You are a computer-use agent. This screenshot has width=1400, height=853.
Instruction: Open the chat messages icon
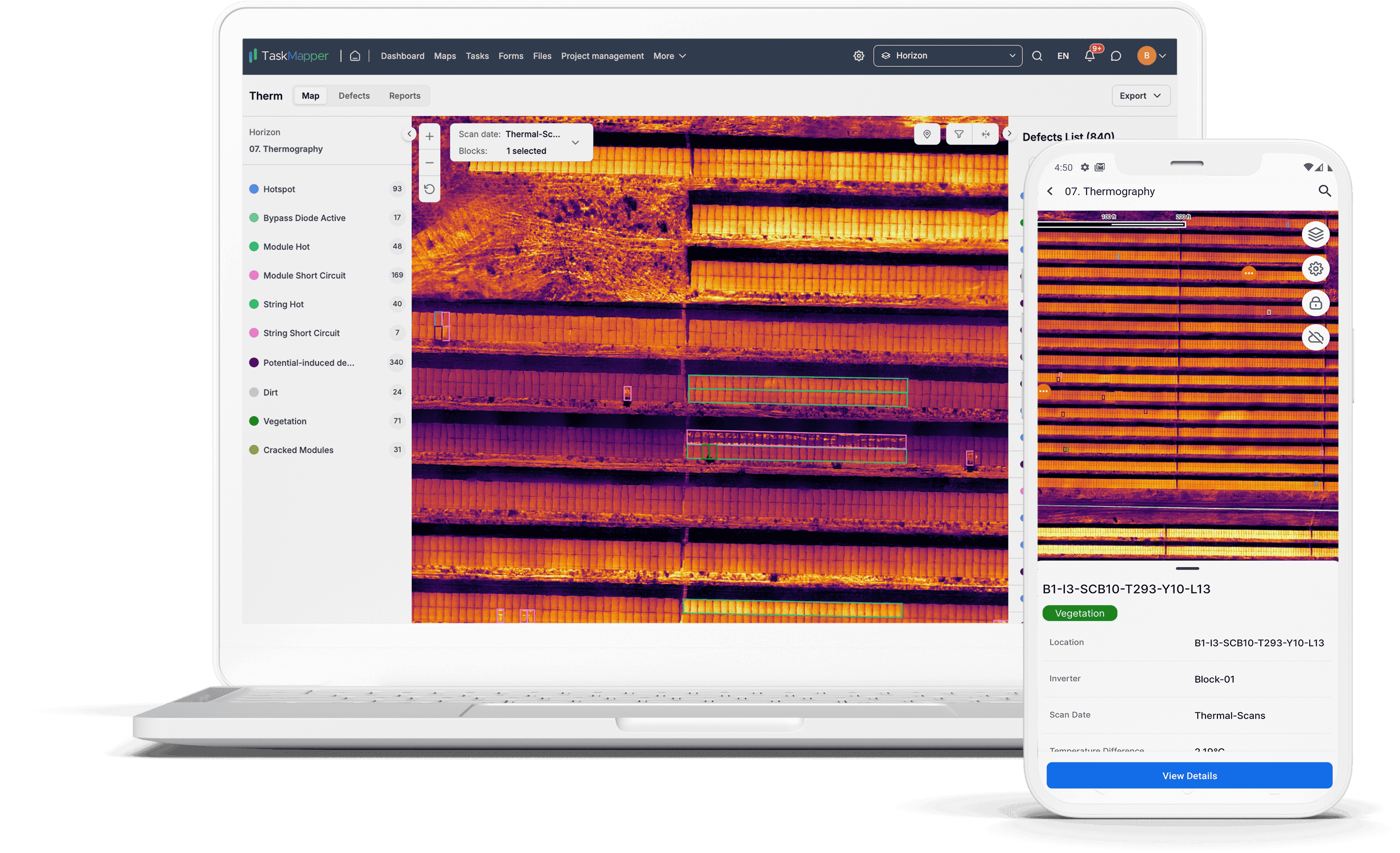click(1116, 56)
